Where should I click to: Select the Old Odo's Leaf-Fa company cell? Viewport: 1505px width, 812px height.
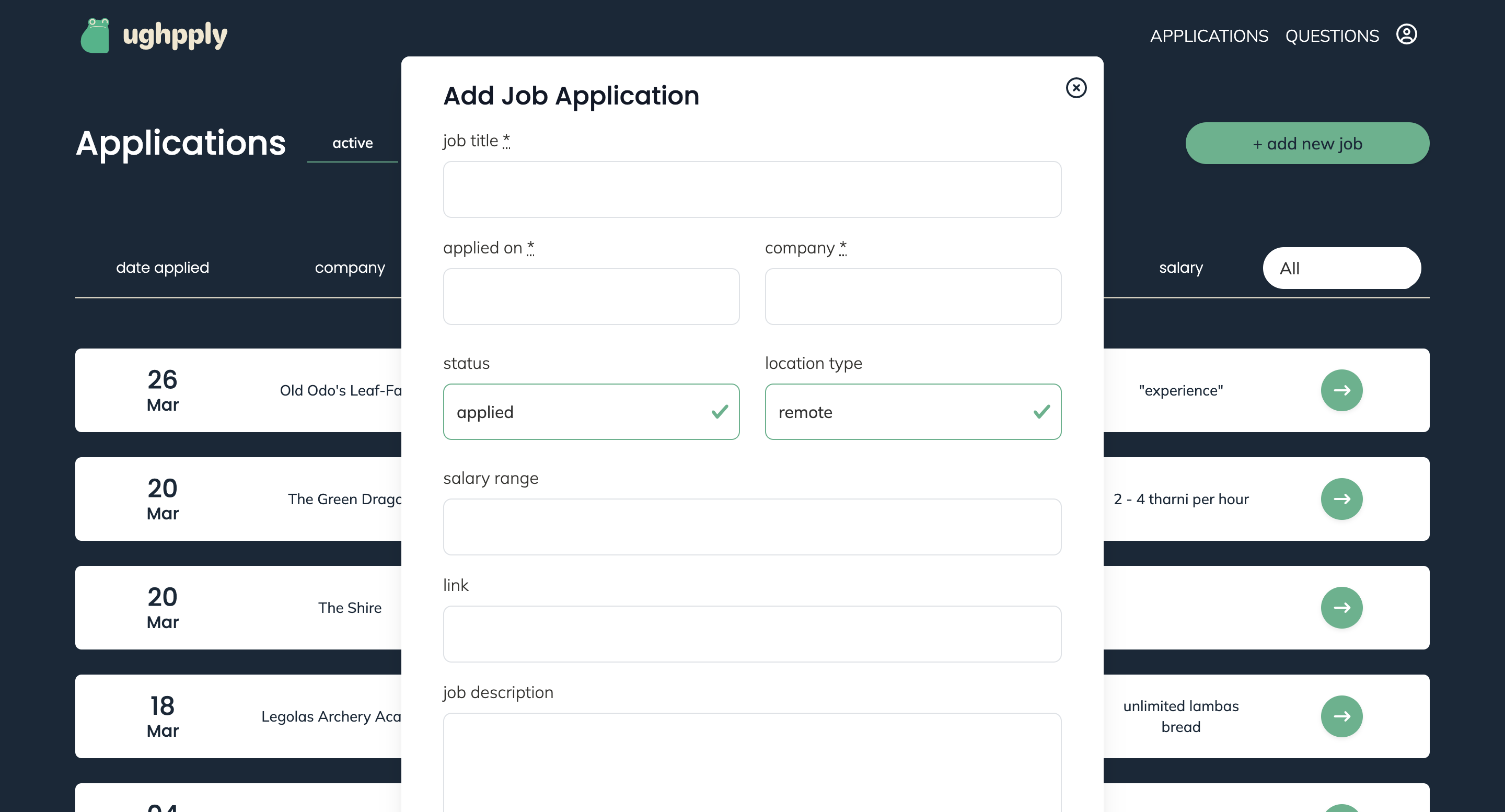(x=341, y=390)
